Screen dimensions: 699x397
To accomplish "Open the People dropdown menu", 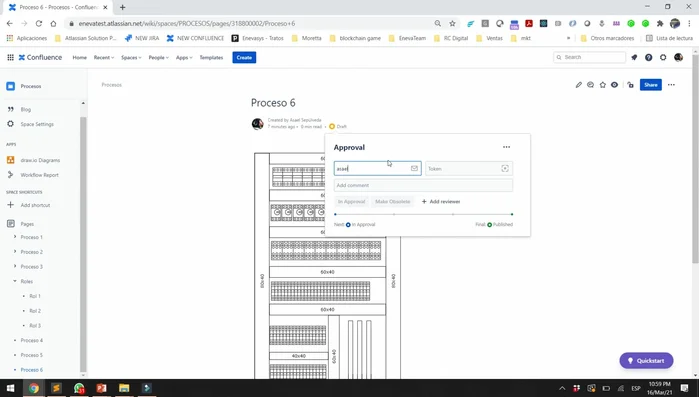I will tap(158, 57).
